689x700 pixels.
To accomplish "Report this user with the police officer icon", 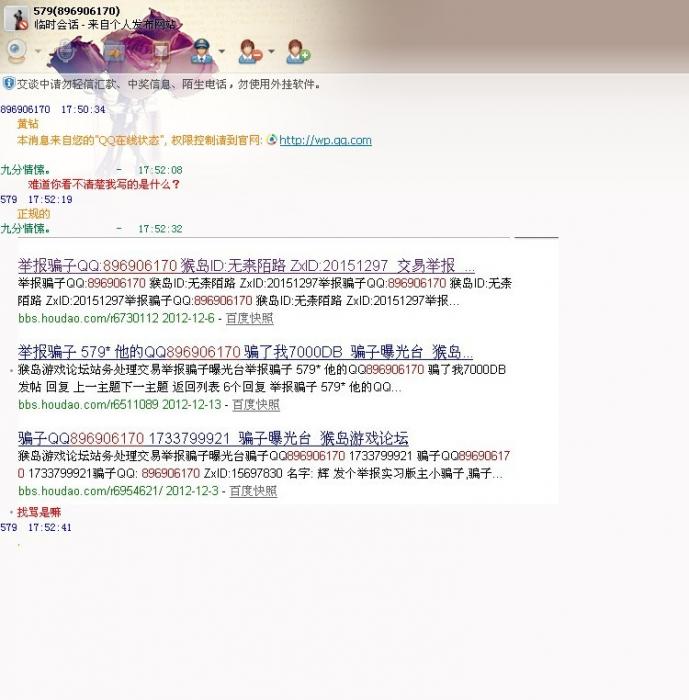I will click(x=201, y=52).
